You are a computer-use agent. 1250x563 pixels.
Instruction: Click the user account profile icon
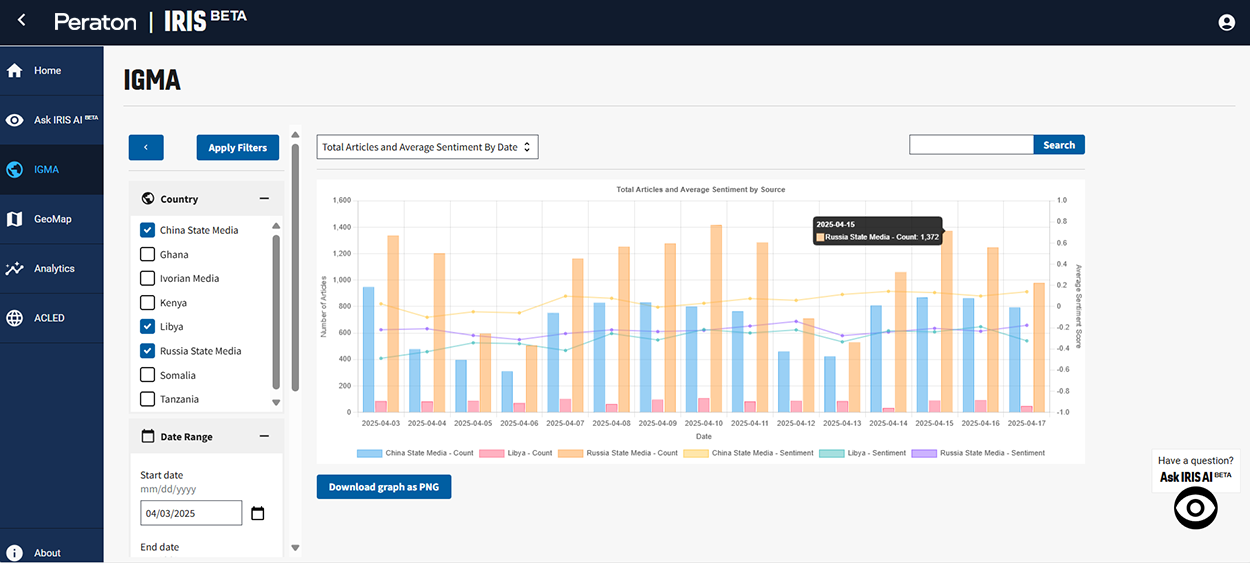1226,22
